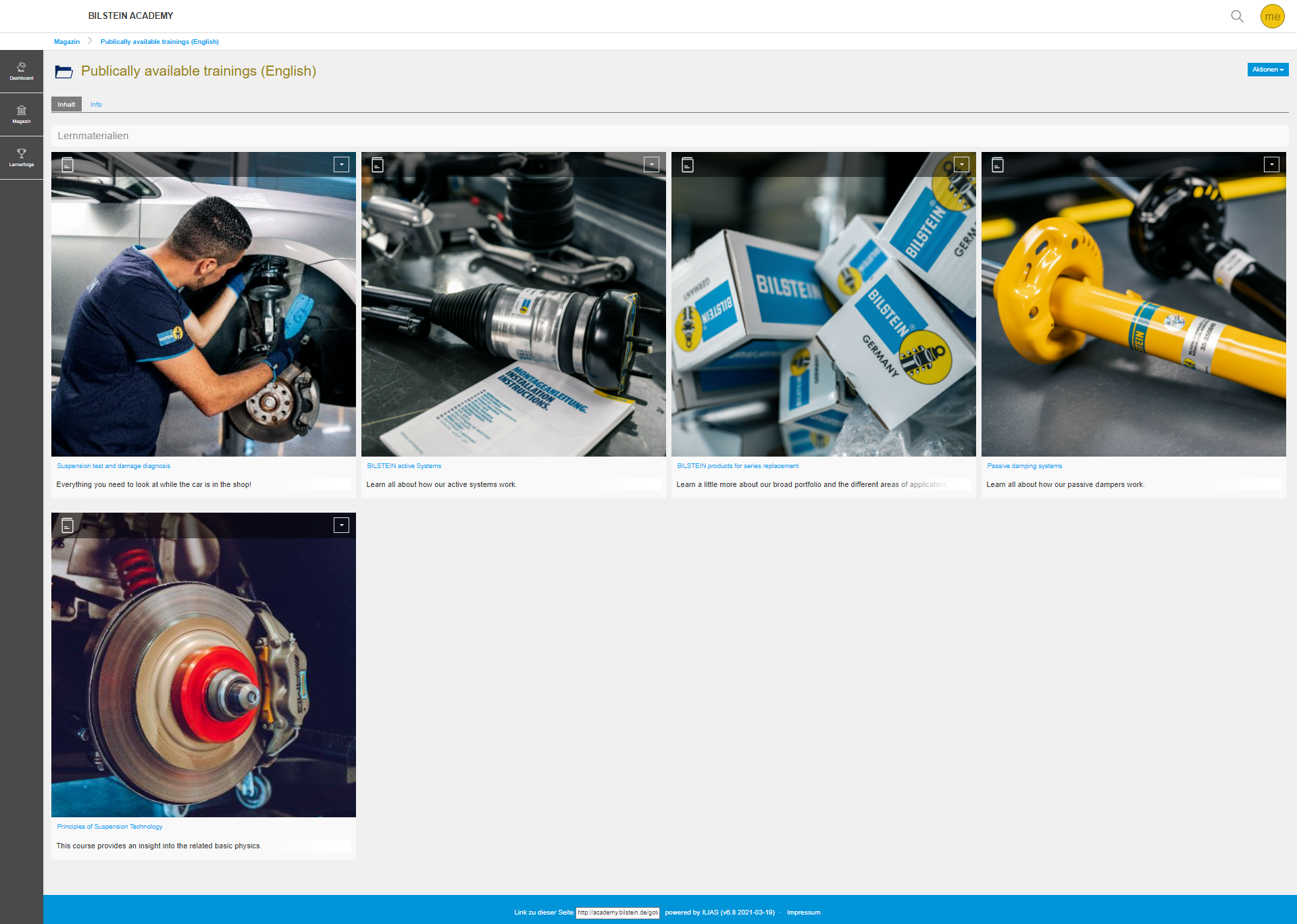Click the page link URL field

point(617,913)
